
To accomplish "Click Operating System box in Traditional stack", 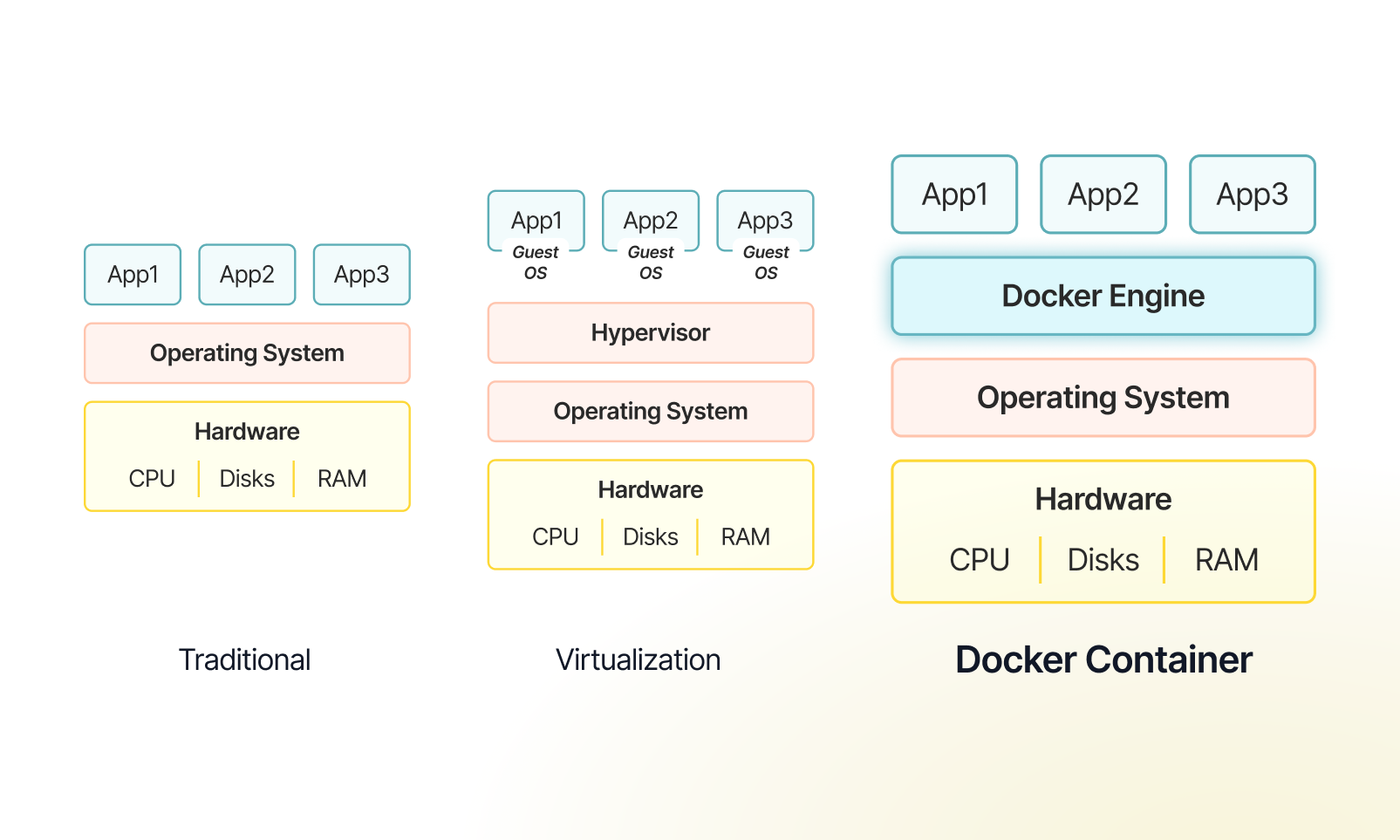I will pyautogui.click(x=247, y=353).
